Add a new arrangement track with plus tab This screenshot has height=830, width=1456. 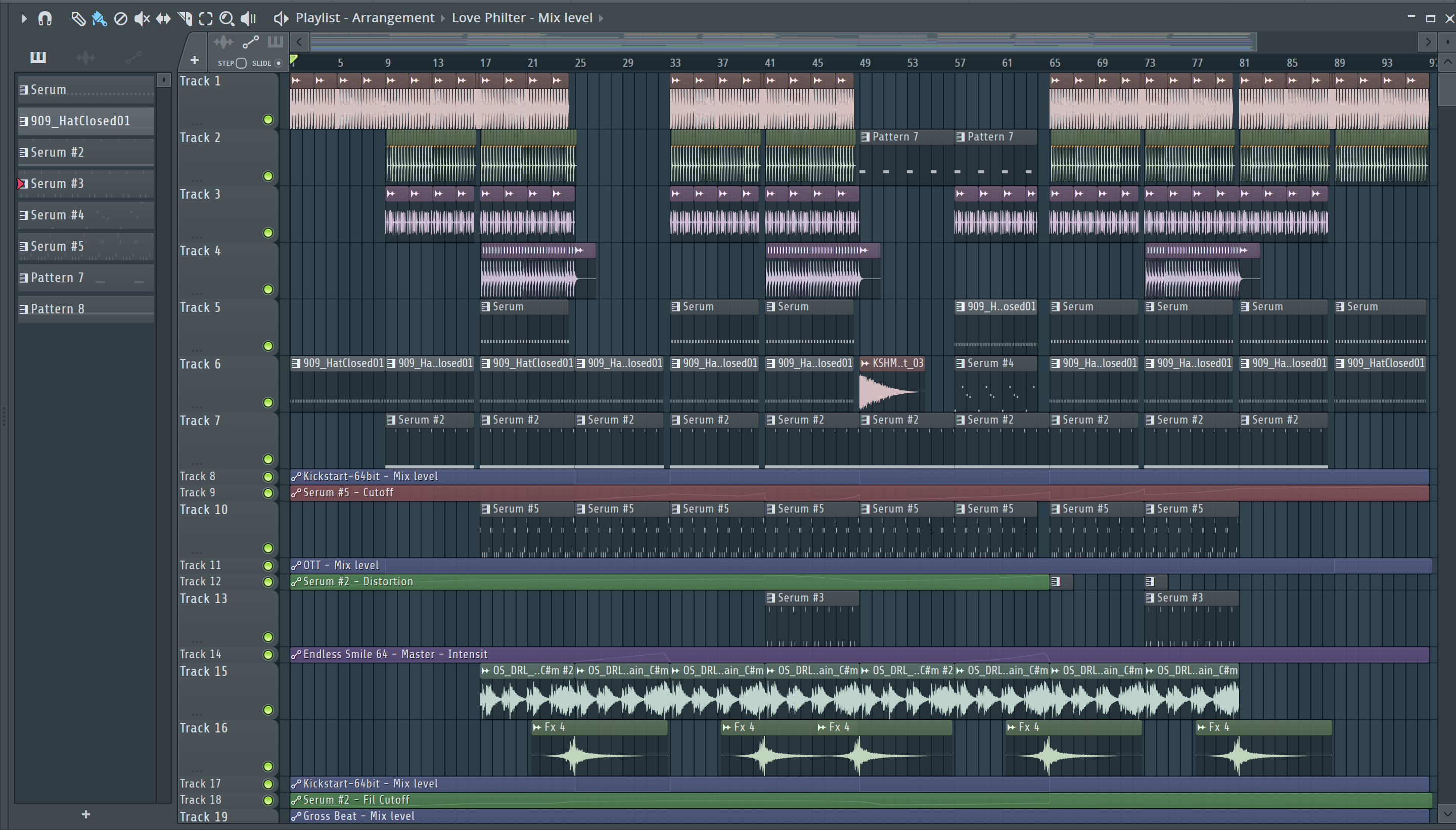tap(195, 60)
